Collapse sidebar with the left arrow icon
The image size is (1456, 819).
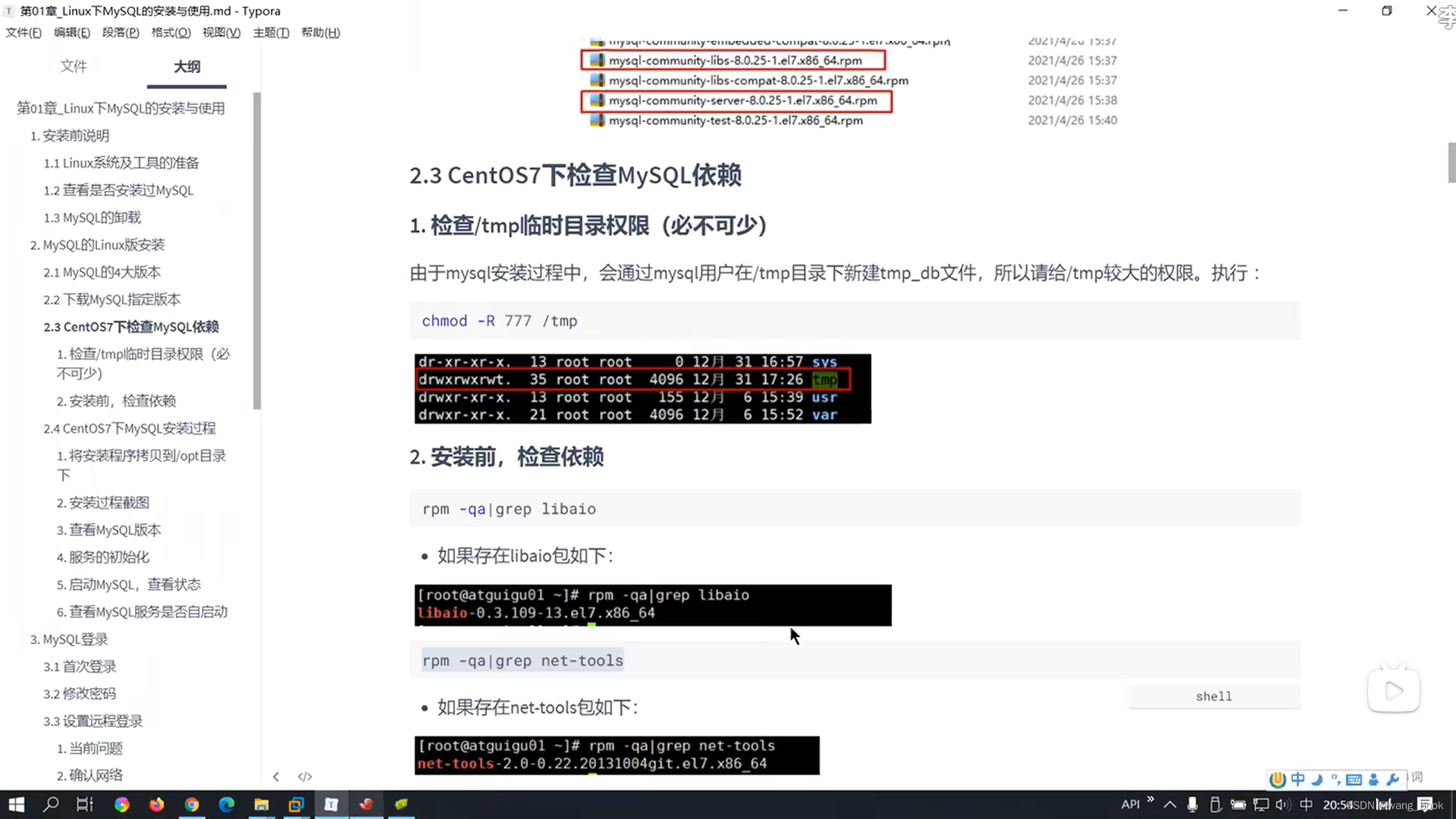[276, 777]
